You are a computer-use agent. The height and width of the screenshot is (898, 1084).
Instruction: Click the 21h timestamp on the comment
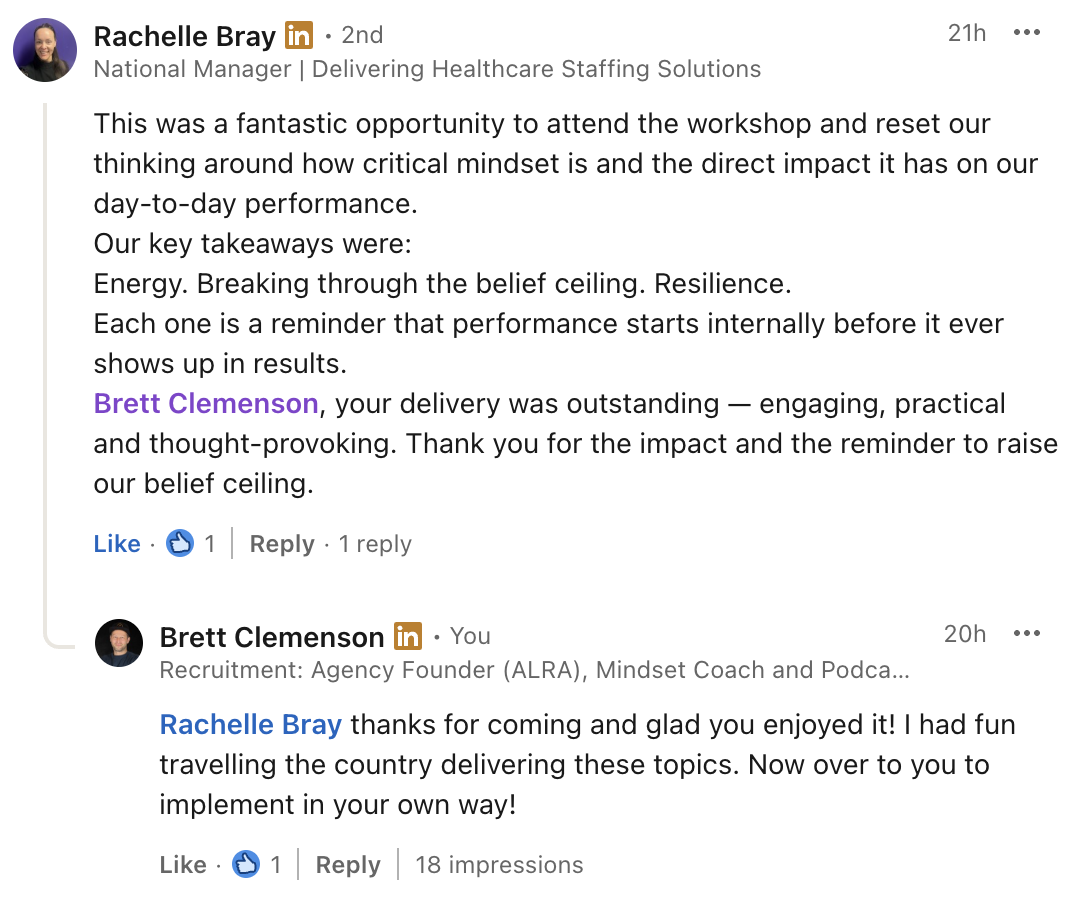[x=967, y=33]
